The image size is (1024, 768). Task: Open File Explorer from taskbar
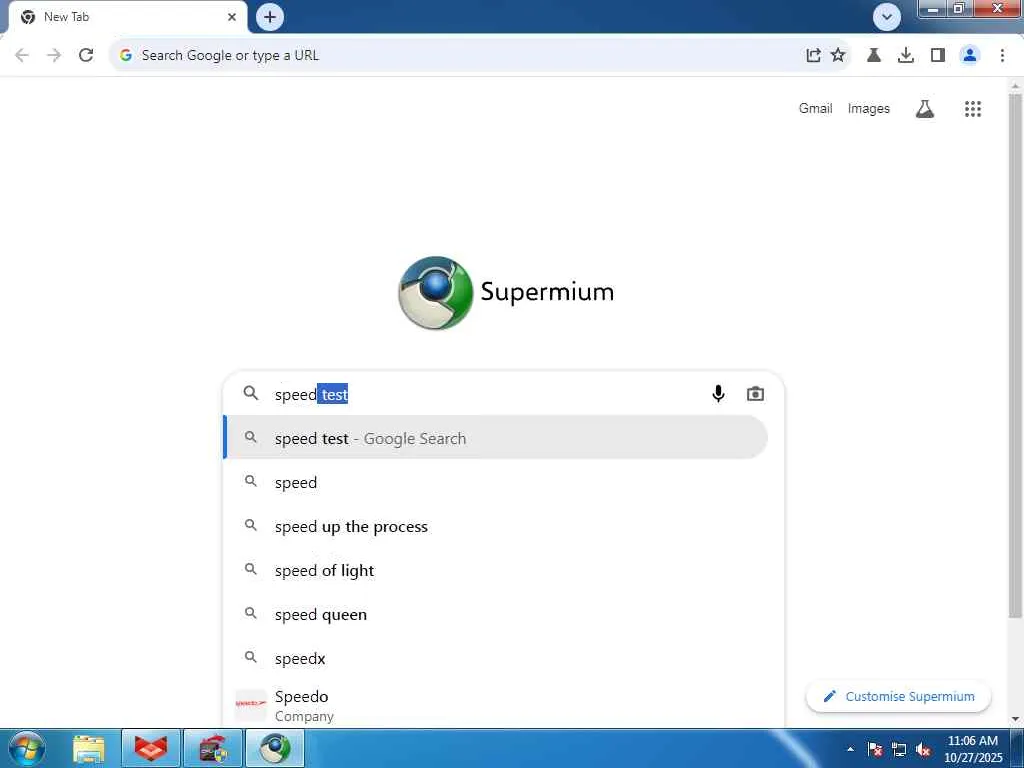(89, 748)
